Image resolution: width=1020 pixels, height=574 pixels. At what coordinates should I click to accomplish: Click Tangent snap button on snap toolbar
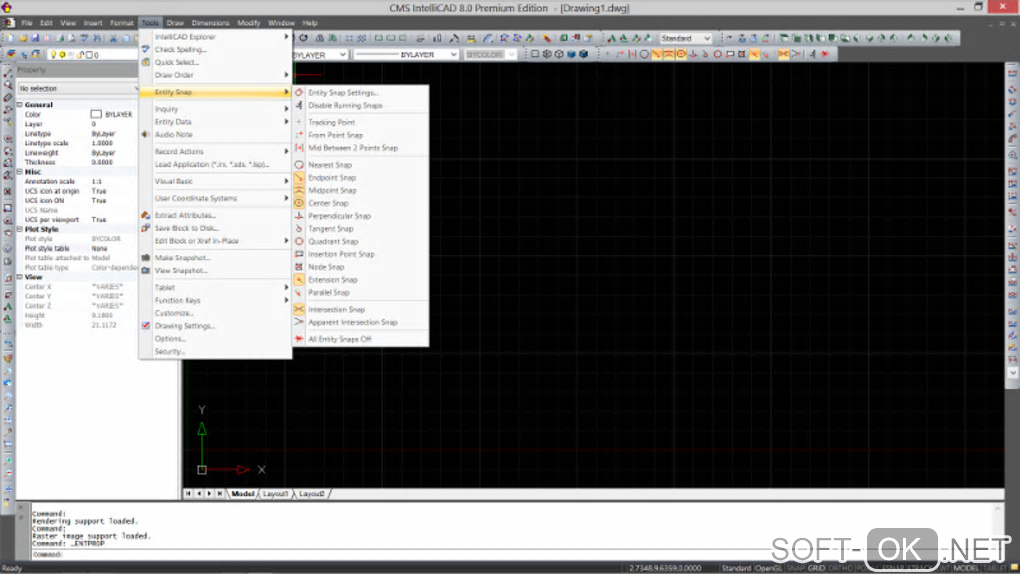[x=705, y=55]
